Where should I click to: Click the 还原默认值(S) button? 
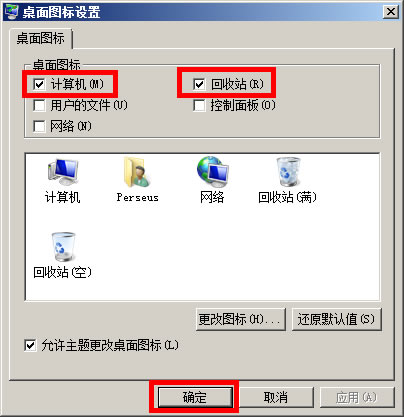(336, 319)
